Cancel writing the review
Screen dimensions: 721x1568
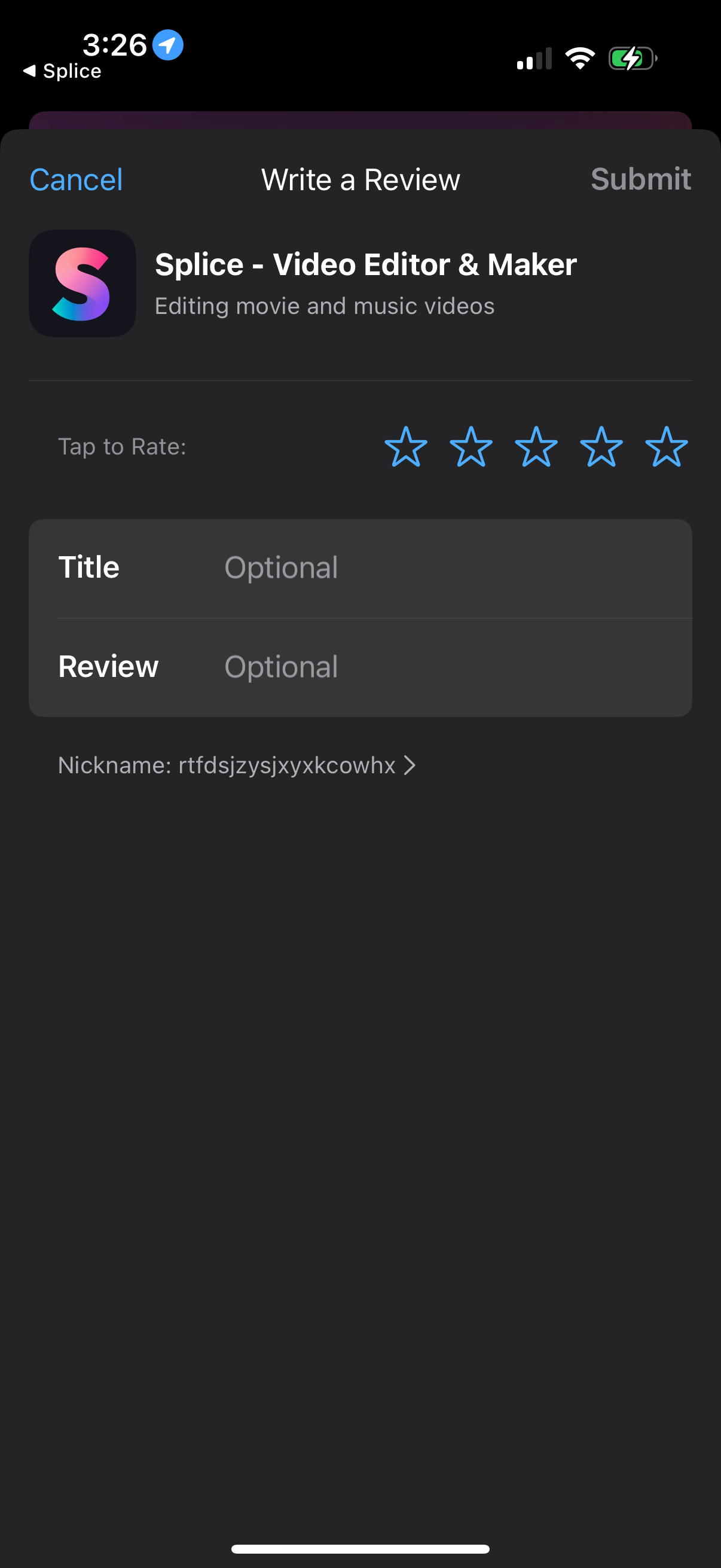pos(75,179)
